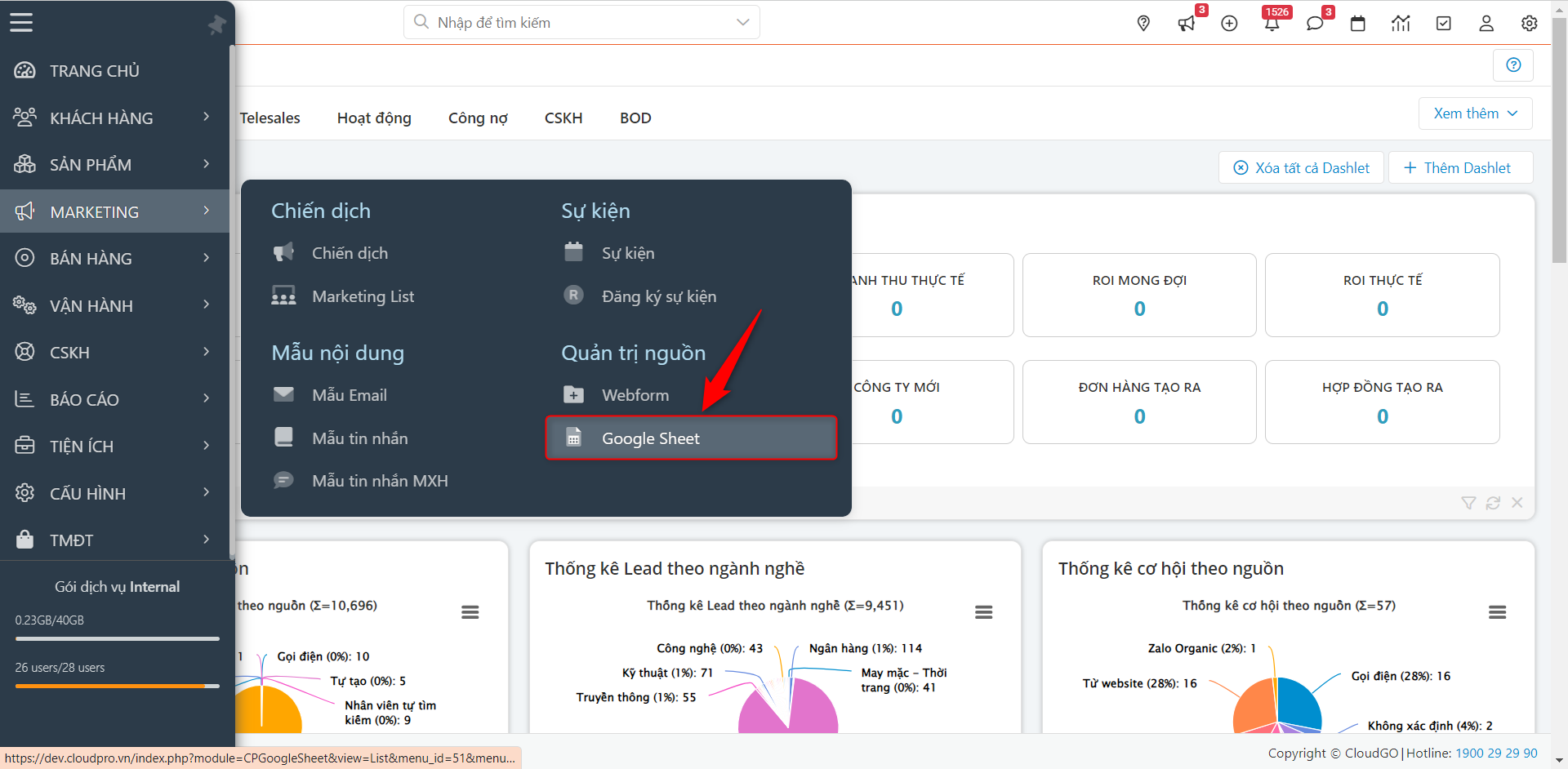Refresh the Thống kê dashlet
This screenshot has width=1568, height=769.
[1493, 503]
